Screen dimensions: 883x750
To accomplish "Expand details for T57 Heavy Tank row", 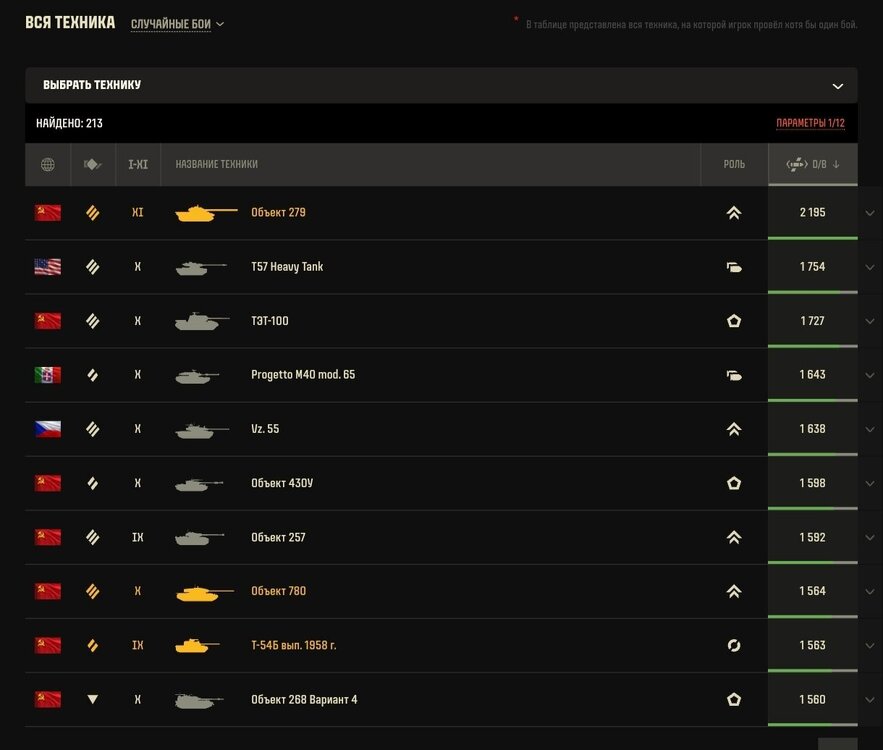I will pyautogui.click(x=870, y=267).
